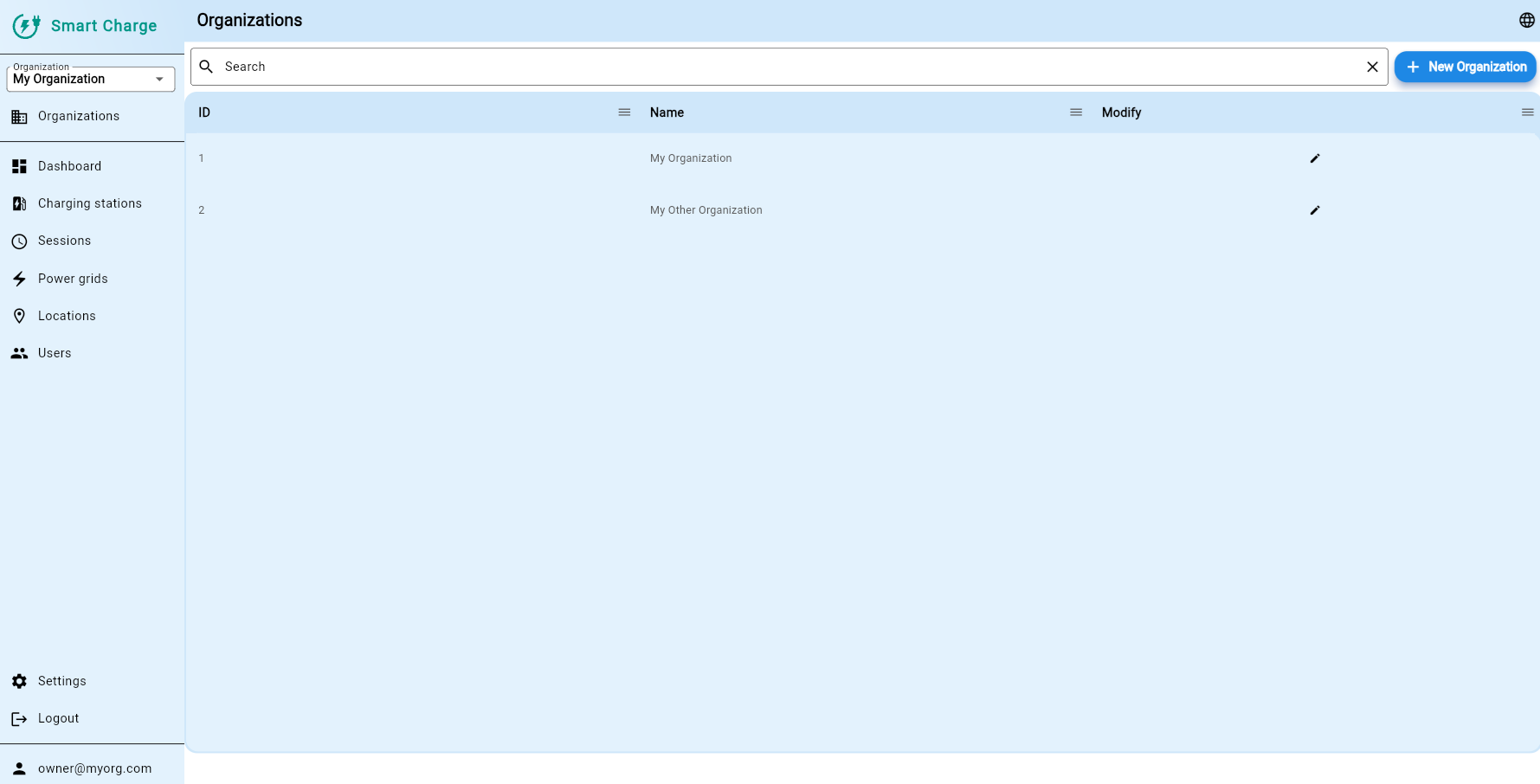
Task: Open Locations using the map pin icon
Action: 20,315
